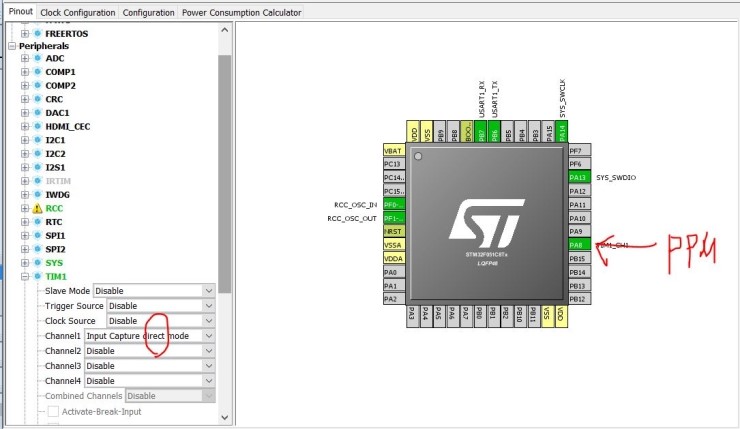Open the Combined Channels dropdown
This screenshot has width=740, height=429.
(170, 396)
